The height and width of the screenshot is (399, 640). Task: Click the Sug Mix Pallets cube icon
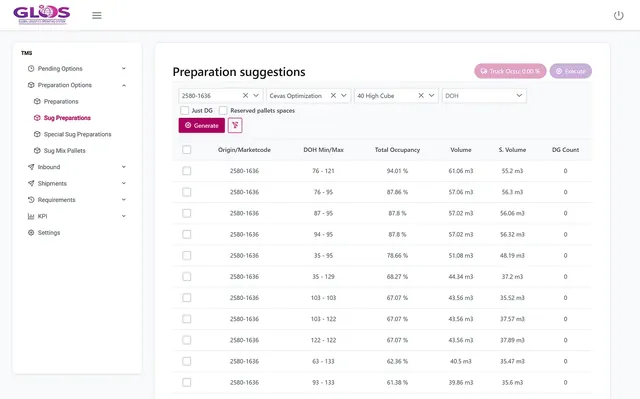point(37,150)
